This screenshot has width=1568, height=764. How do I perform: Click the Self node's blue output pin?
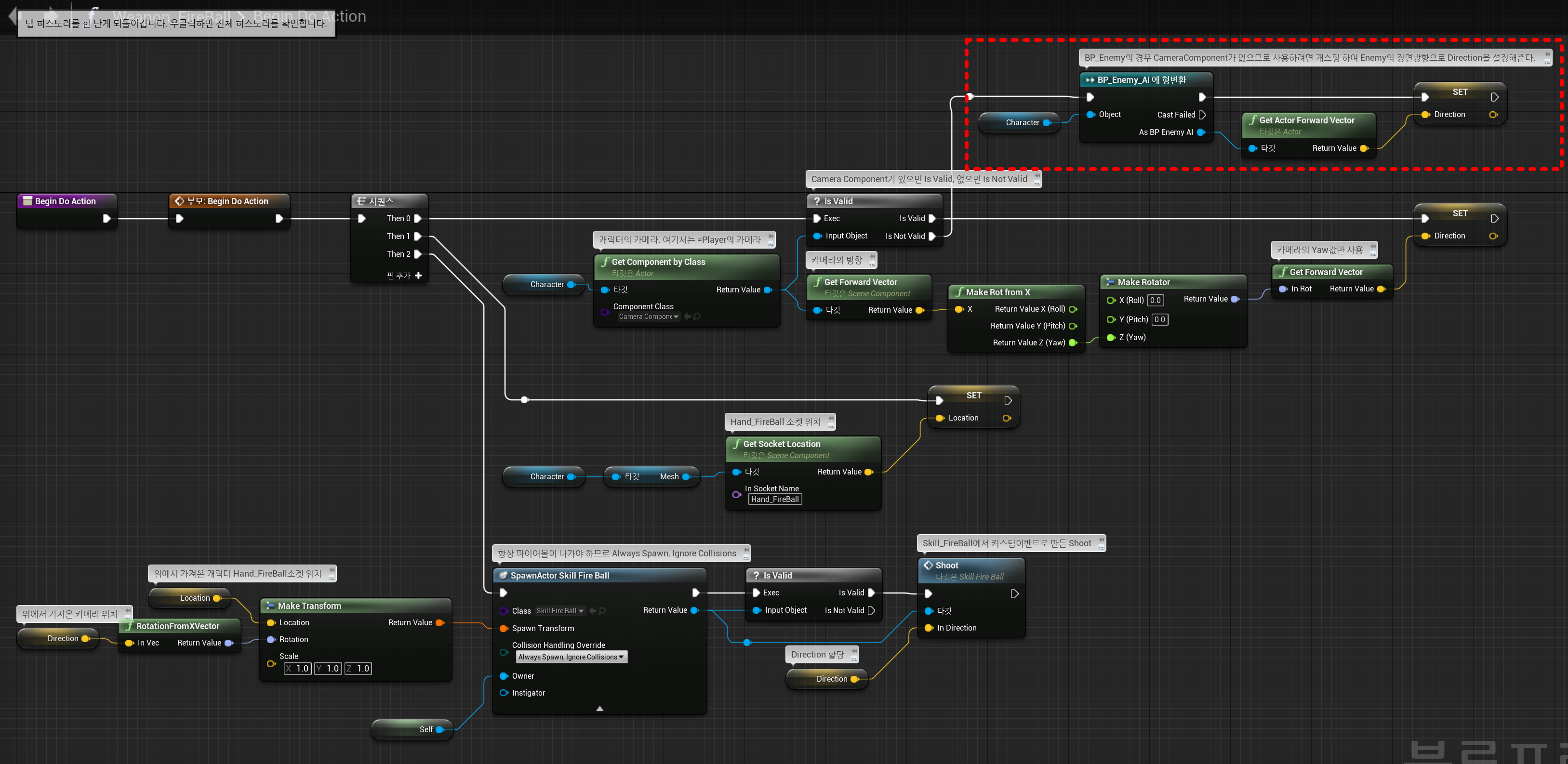point(439,729)
